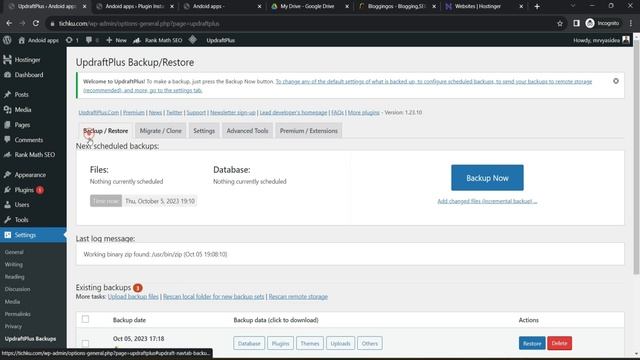Tick the select-all backups checkbox

(85, 319)
